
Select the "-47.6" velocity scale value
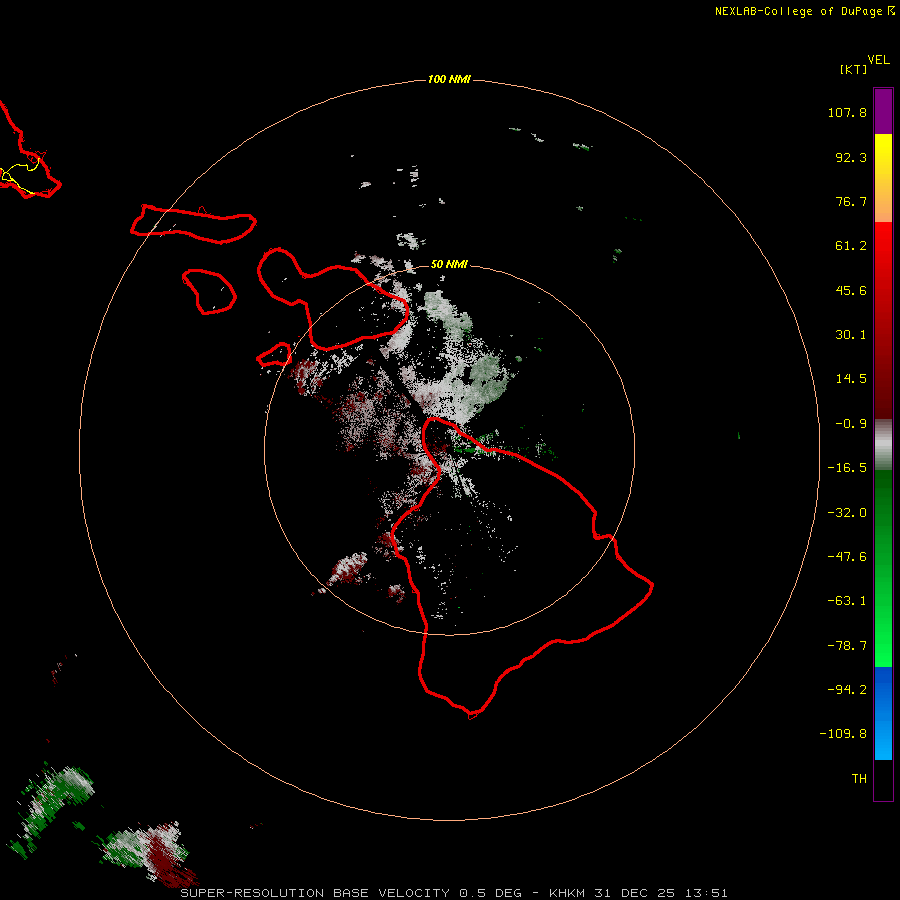pos(847,557)
